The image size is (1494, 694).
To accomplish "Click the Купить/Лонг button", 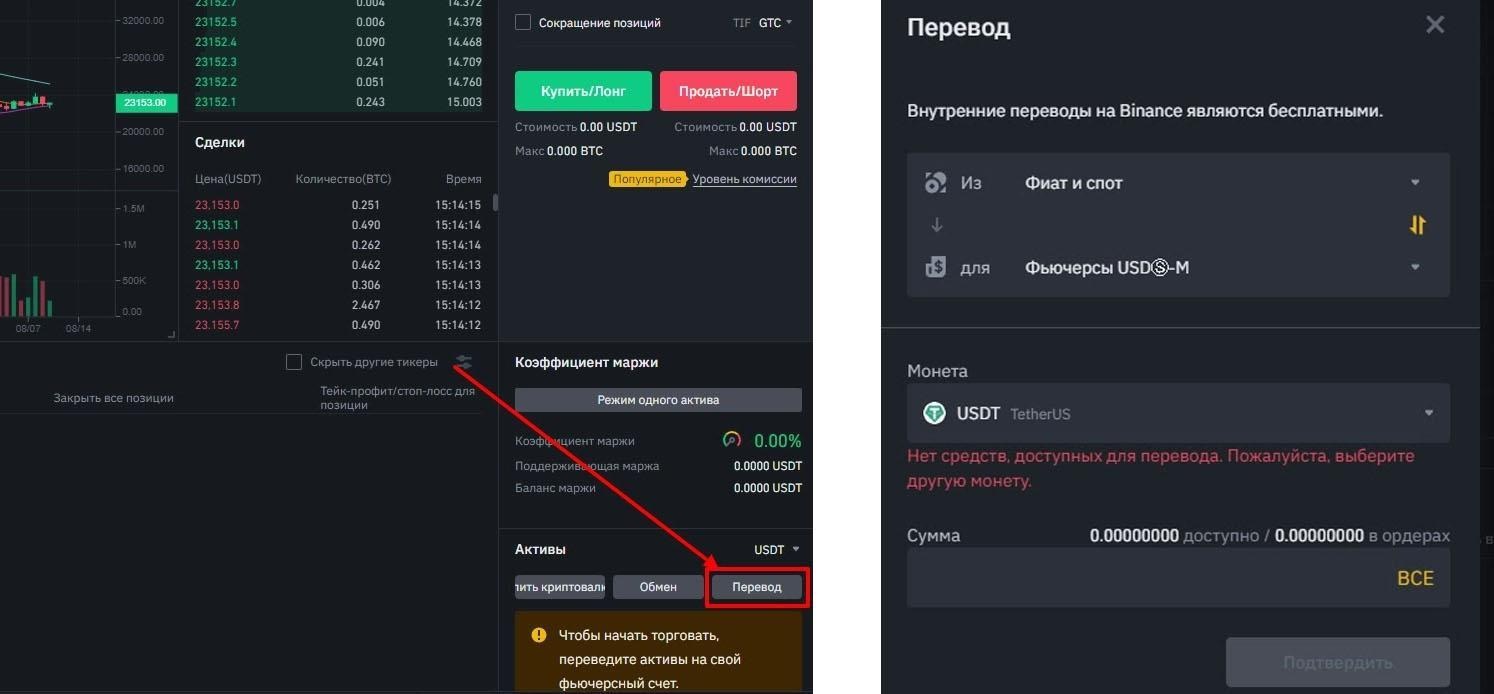I will click(583, 90).
